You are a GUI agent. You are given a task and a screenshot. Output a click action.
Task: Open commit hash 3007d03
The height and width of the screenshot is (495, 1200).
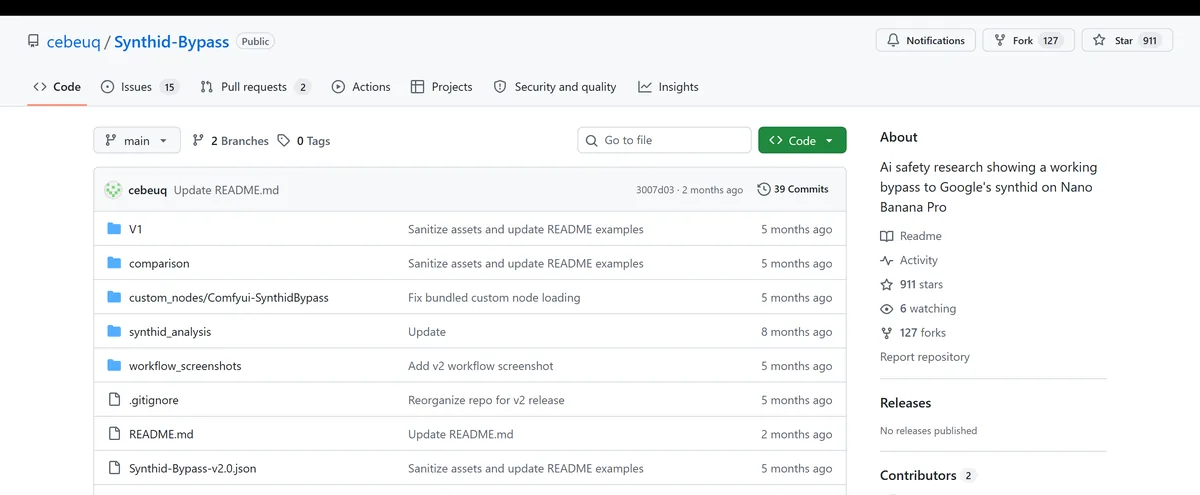point(656,190)
